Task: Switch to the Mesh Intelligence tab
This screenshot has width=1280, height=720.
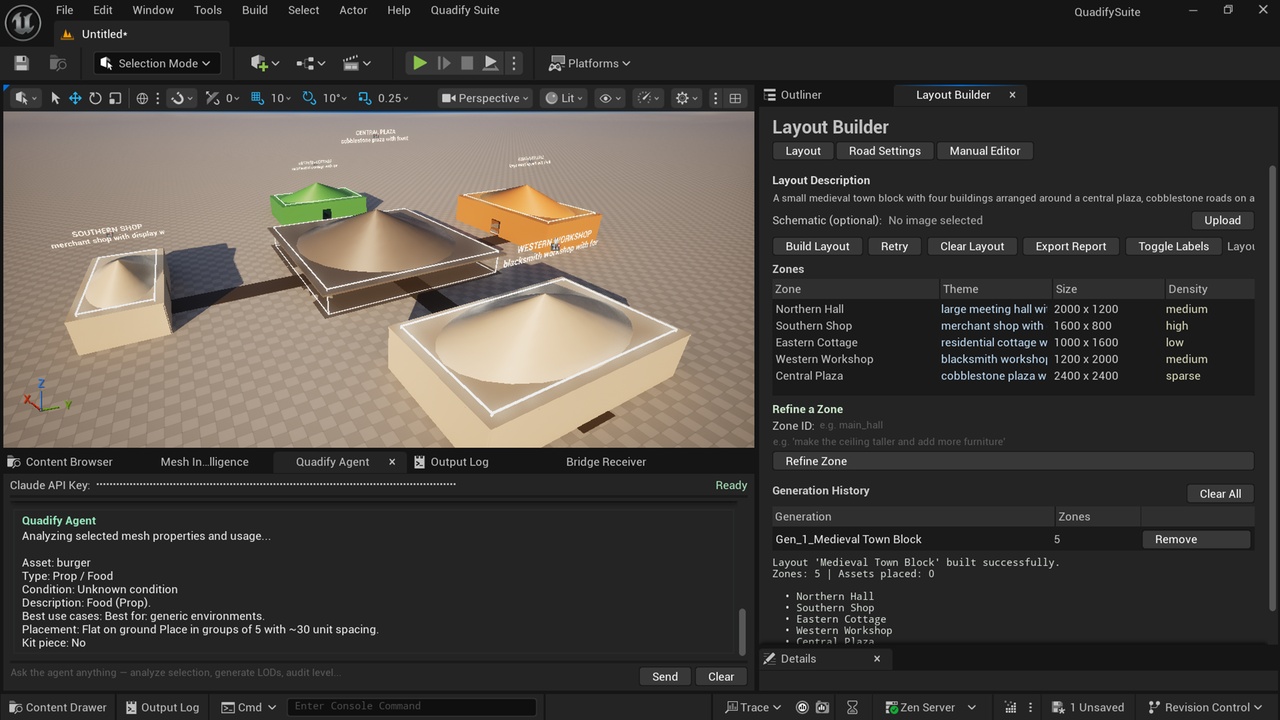Action: tap(204, 462)
